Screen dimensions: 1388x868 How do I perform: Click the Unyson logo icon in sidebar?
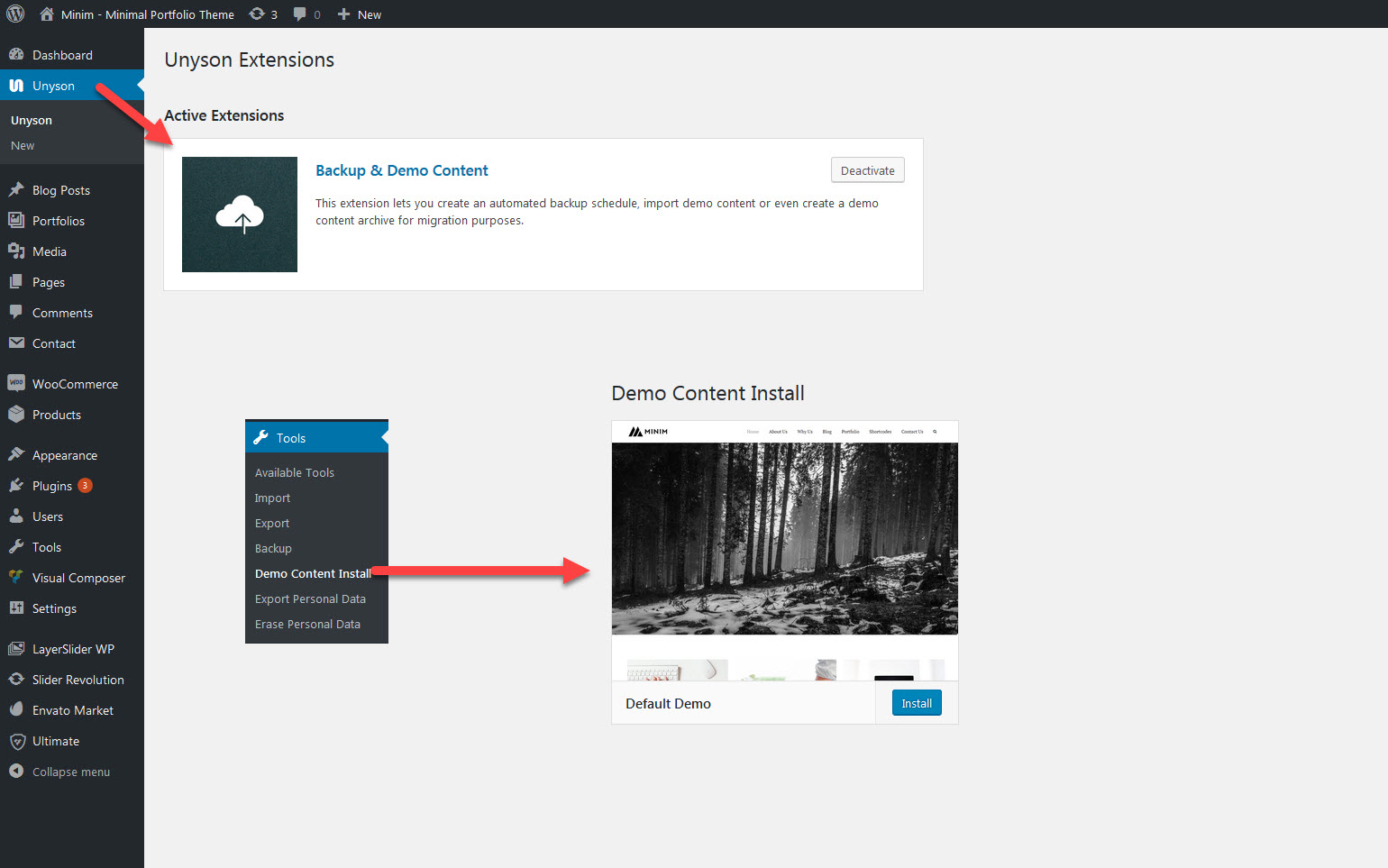[x=16, y=86]
